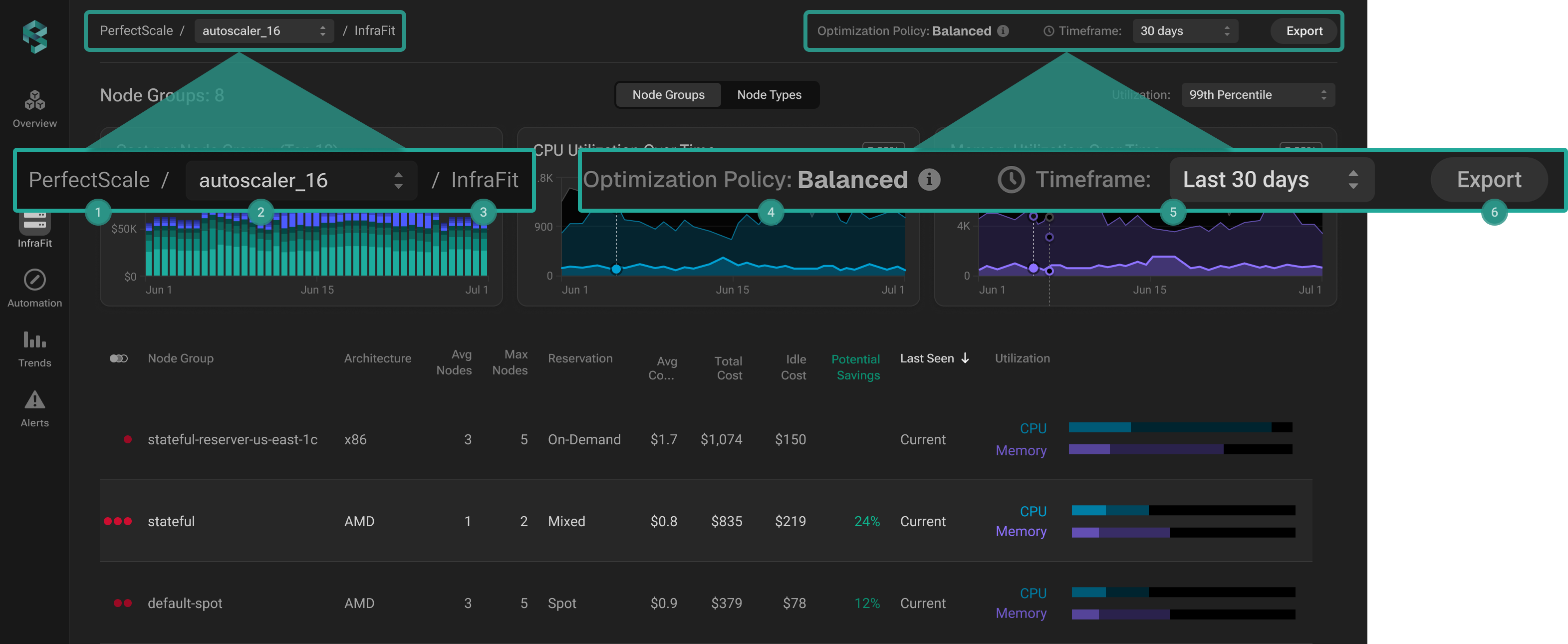Click the 12% potential savings value

(867, 603)
